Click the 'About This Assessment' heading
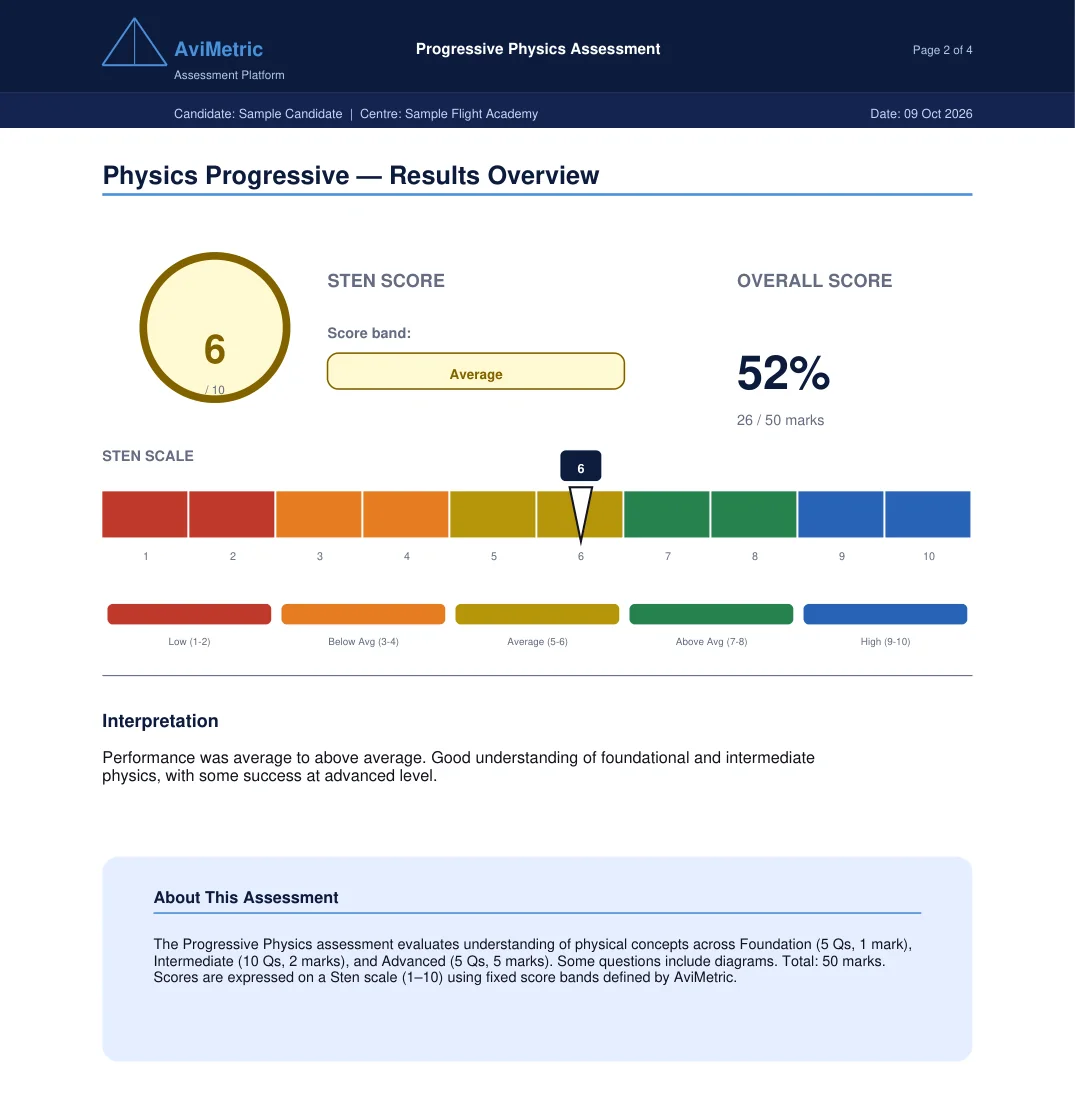The width and height of the screenshot is (1075, 1099). coord(246,897)
